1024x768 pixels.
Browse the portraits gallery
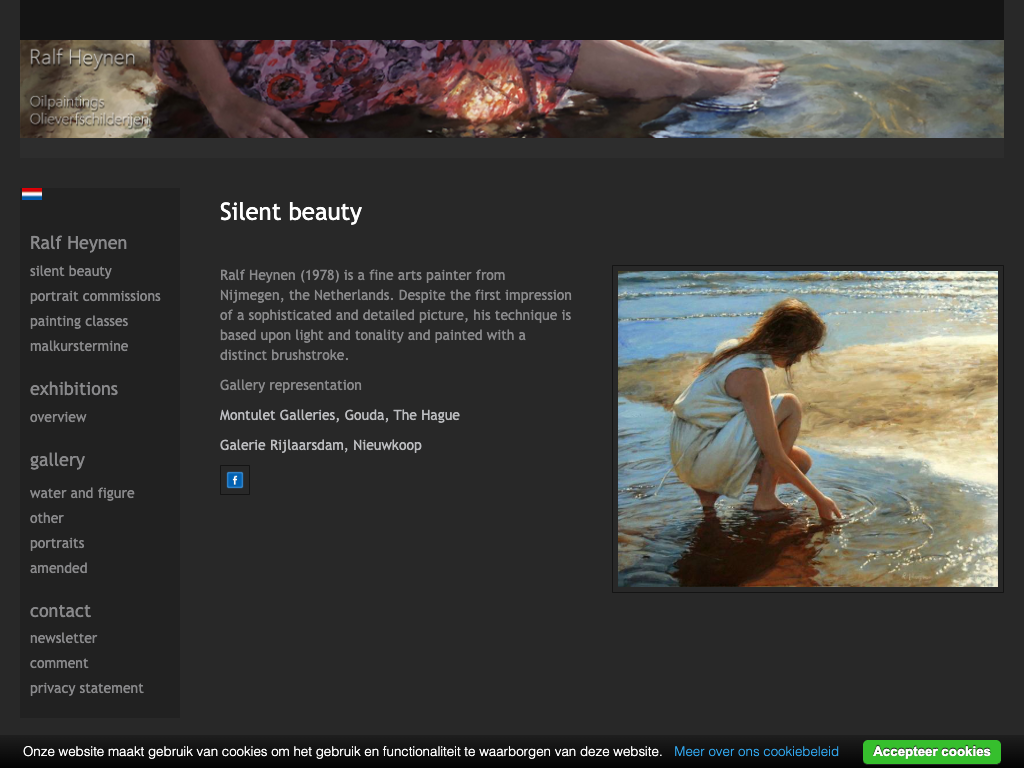point(57,543)
